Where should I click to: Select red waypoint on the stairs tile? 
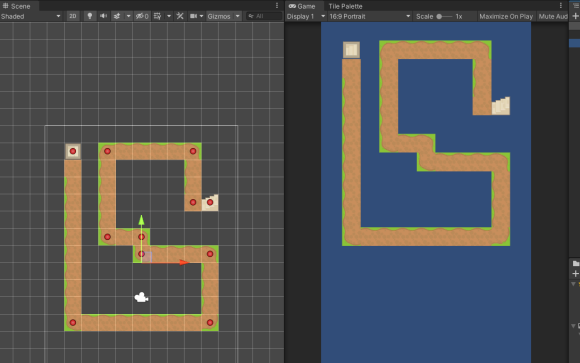(x=210, y=202)
